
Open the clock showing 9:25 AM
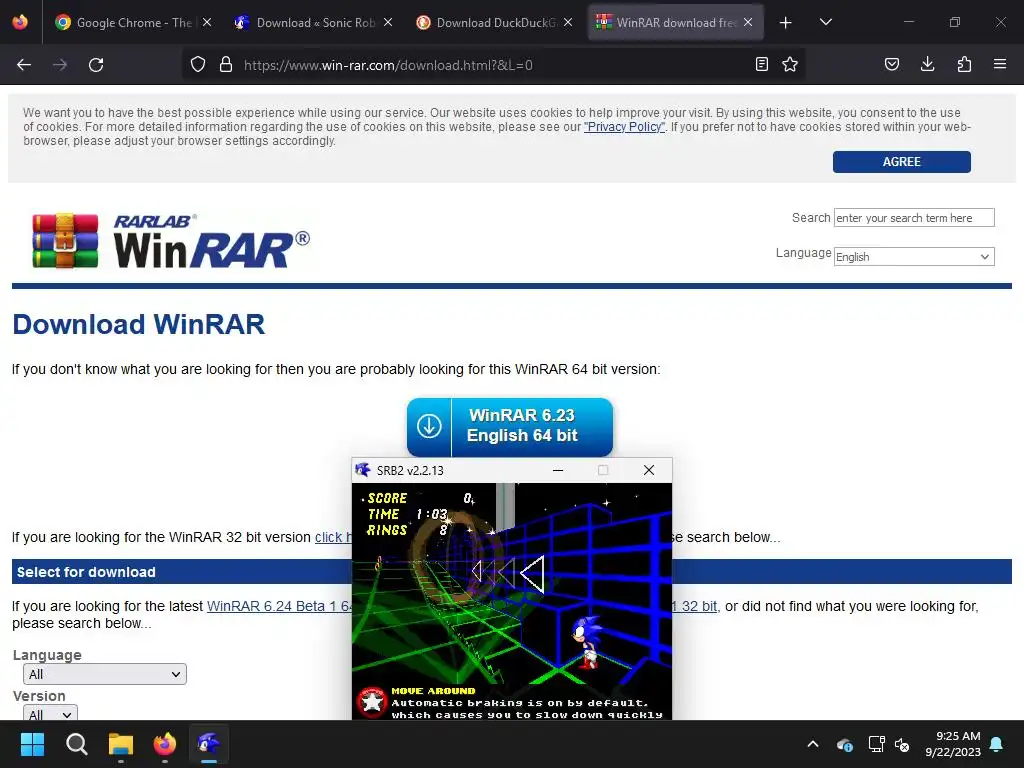[953, 744]
